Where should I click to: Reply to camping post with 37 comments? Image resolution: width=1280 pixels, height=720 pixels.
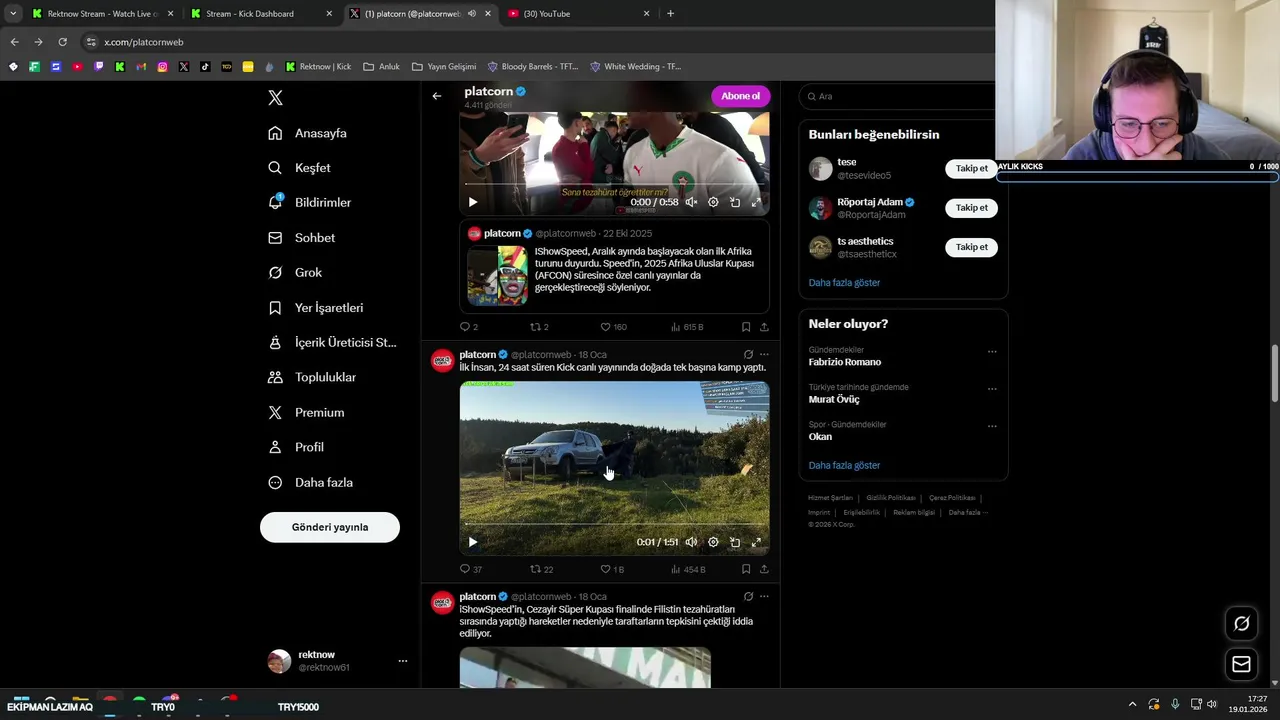tap(470, 569)
